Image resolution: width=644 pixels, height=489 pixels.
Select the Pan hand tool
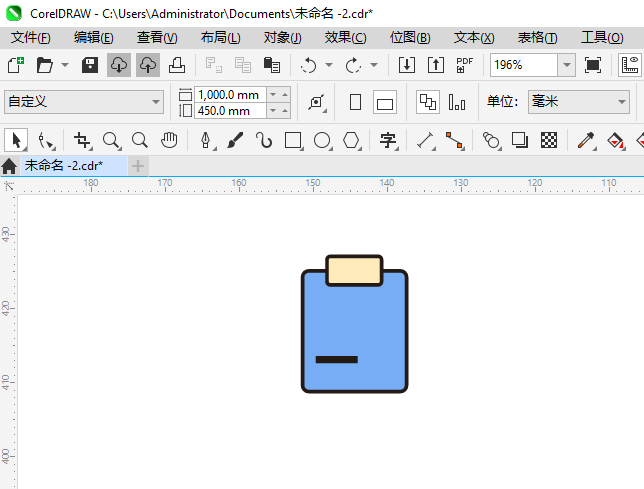(x=169, y=140)
